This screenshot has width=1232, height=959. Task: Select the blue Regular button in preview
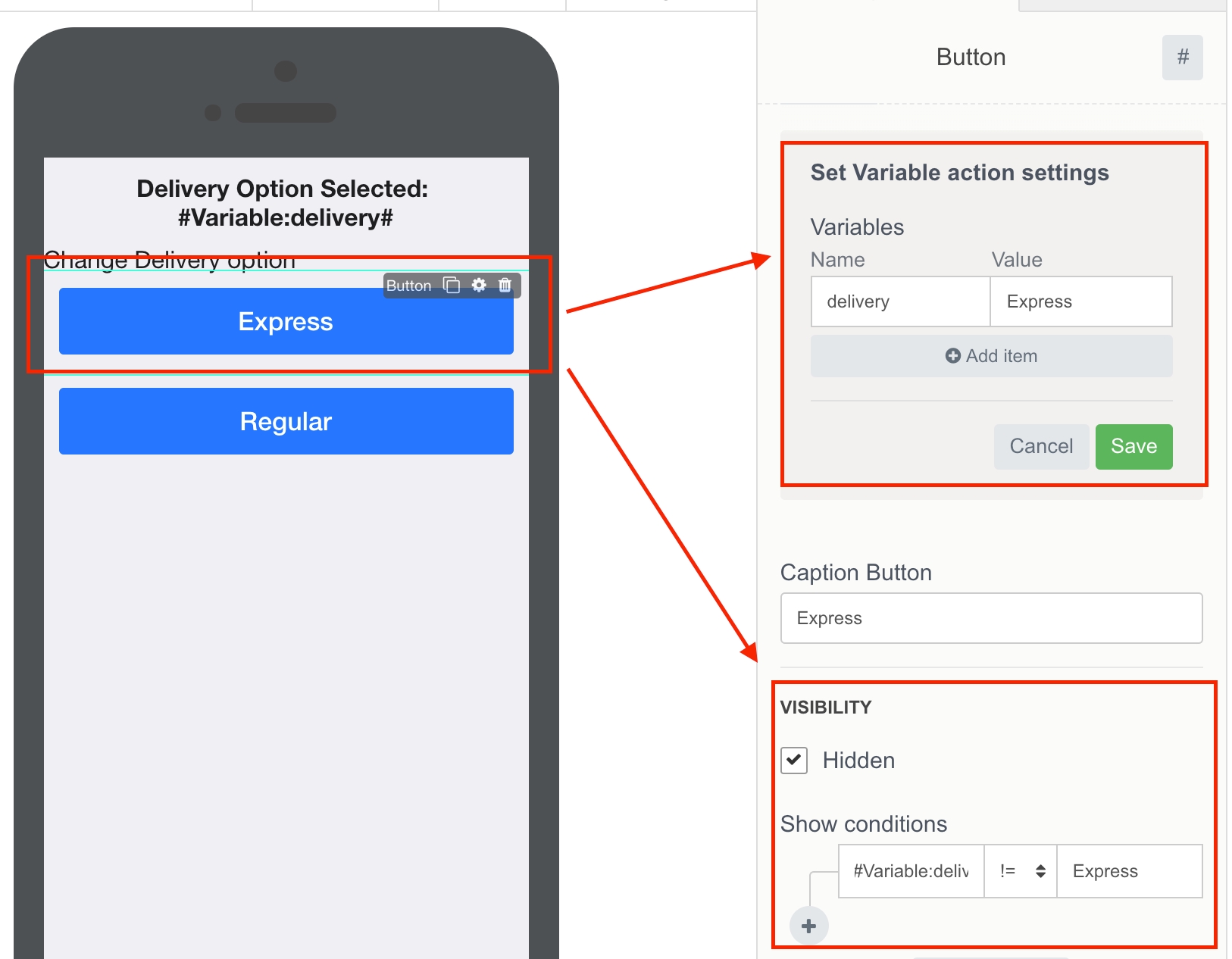click(x=286, y=421)
